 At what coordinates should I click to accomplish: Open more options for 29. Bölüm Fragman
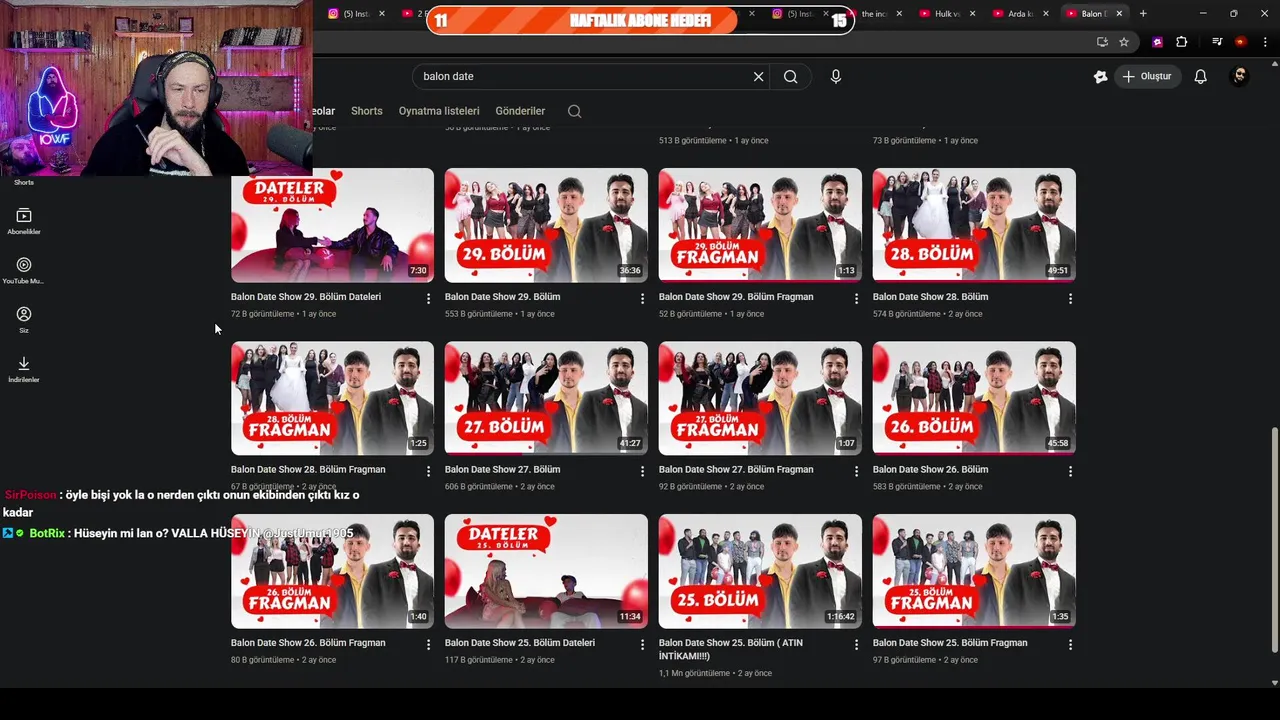click(856, 298)
